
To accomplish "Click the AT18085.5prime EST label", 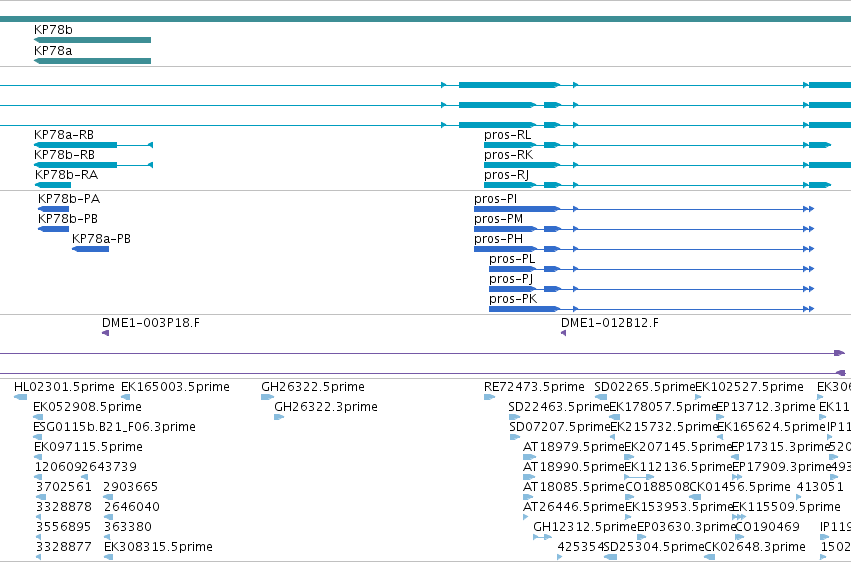I will point(573,487).
